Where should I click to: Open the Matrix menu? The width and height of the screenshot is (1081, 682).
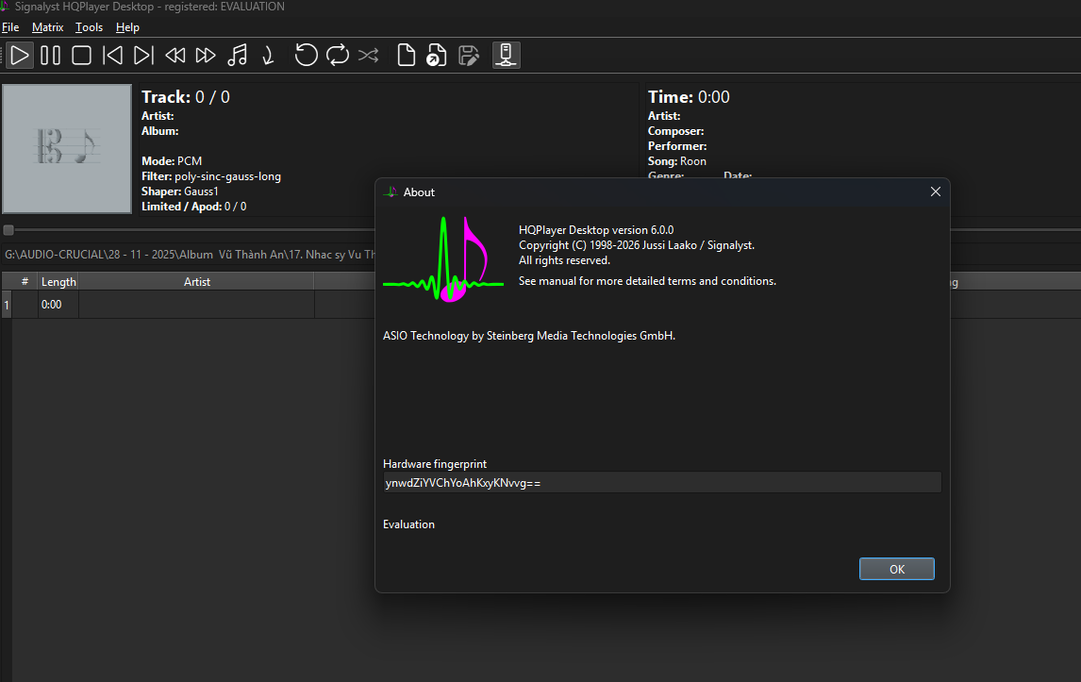point(48,27)
